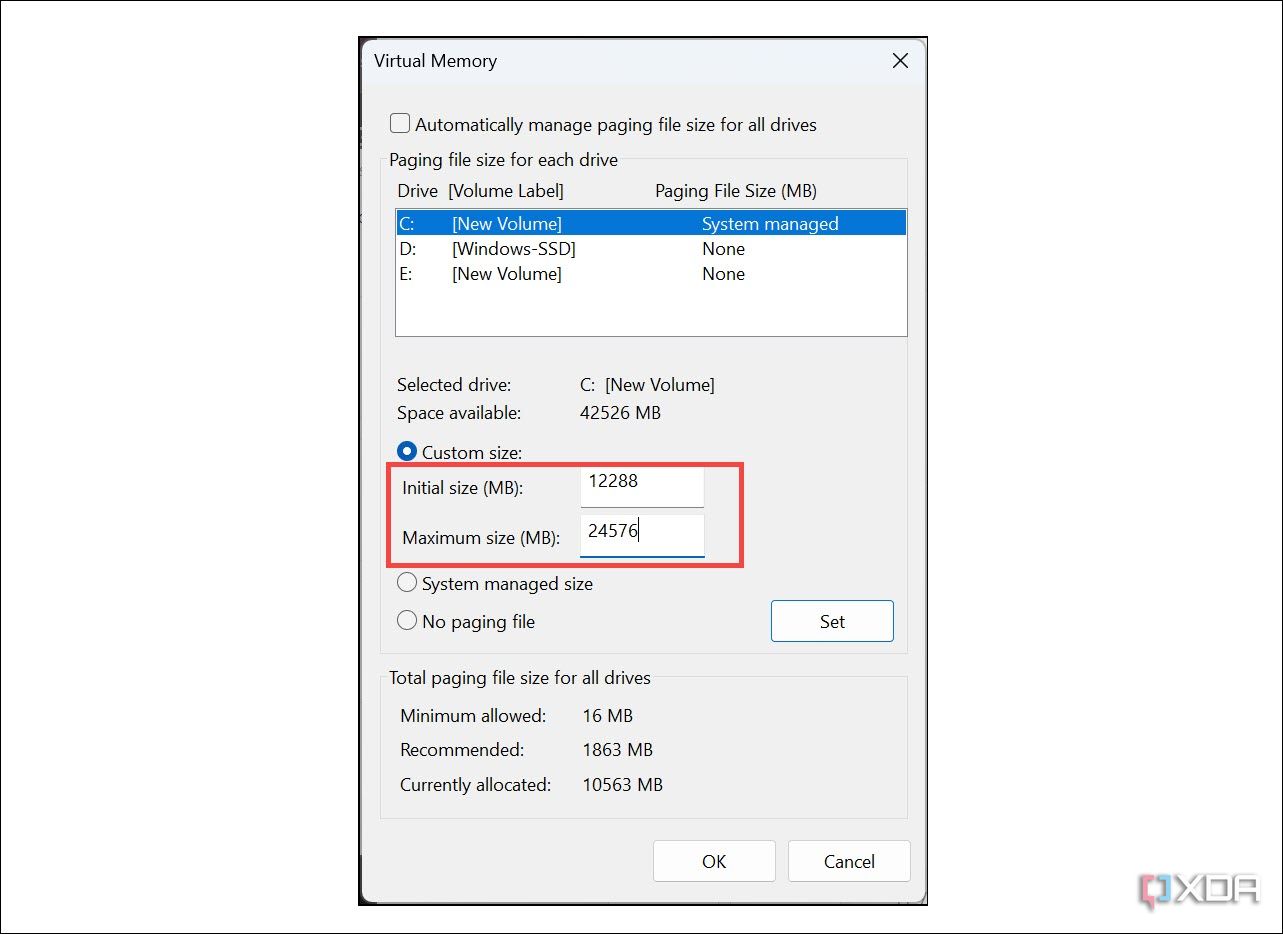Click the Cancel button
Screen dimensions: 1283x934
pyautogui.click(x=849, y=861)
